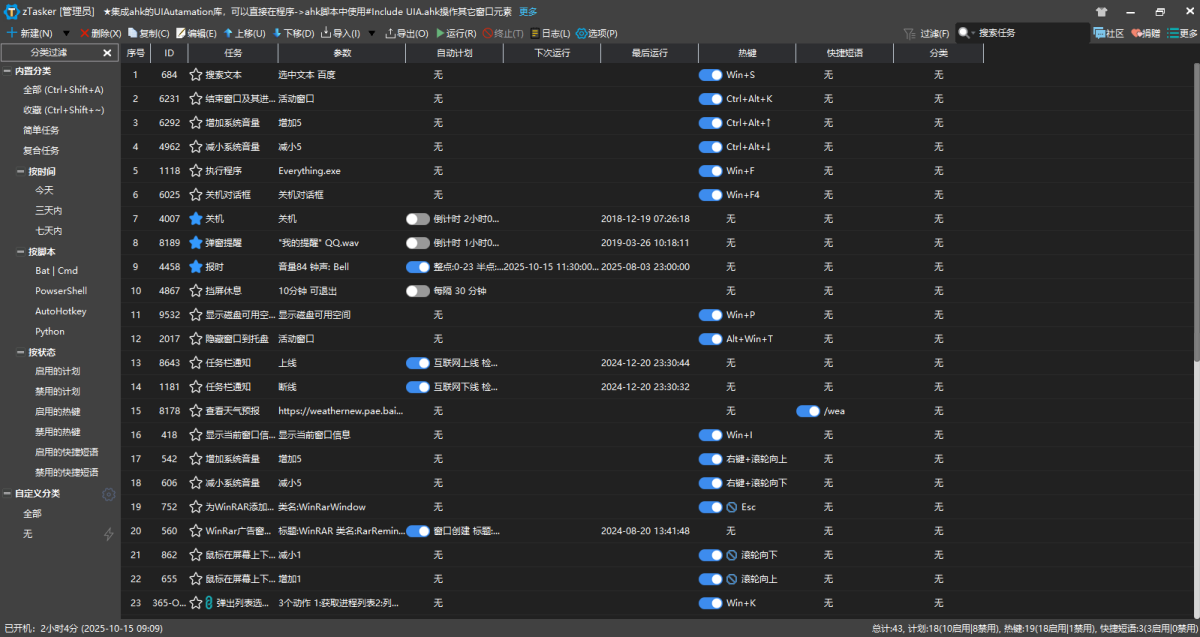Enable the 关机 countdown schedule switch
This screenshot has height=637, width=1200.
(x=417, y=219)
